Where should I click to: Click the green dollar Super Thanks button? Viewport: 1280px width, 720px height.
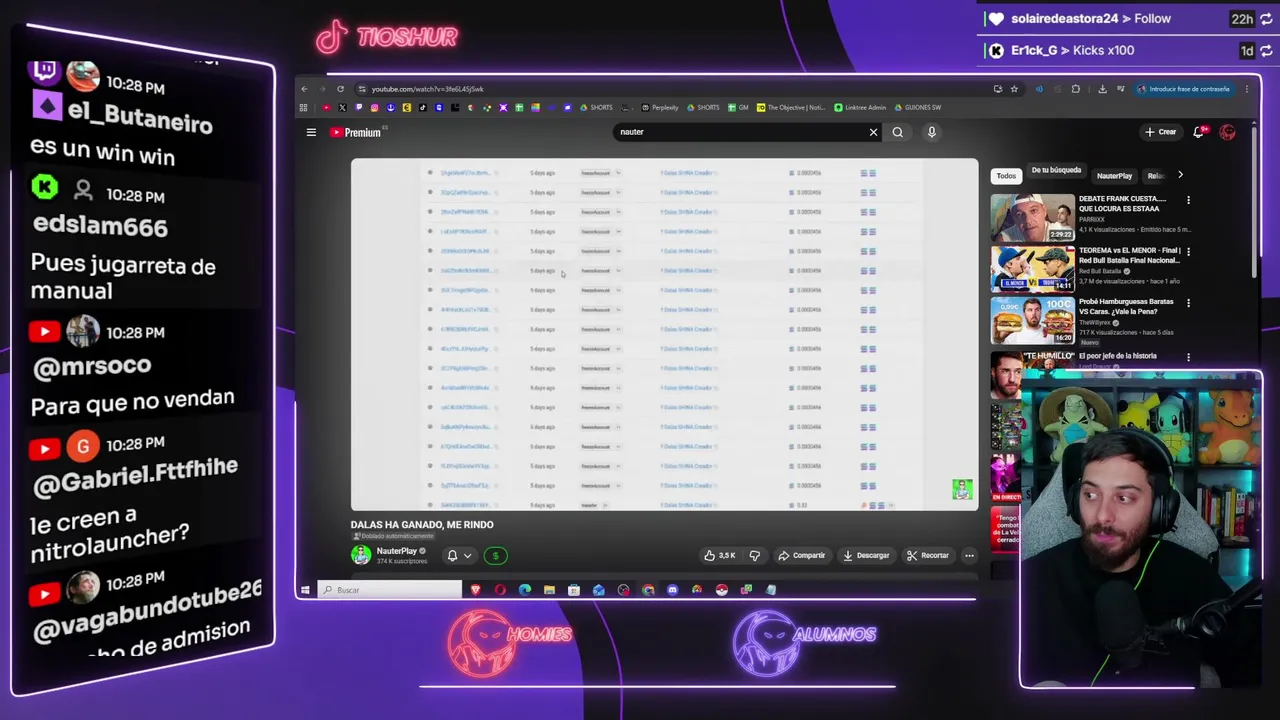tap(495, 556)
